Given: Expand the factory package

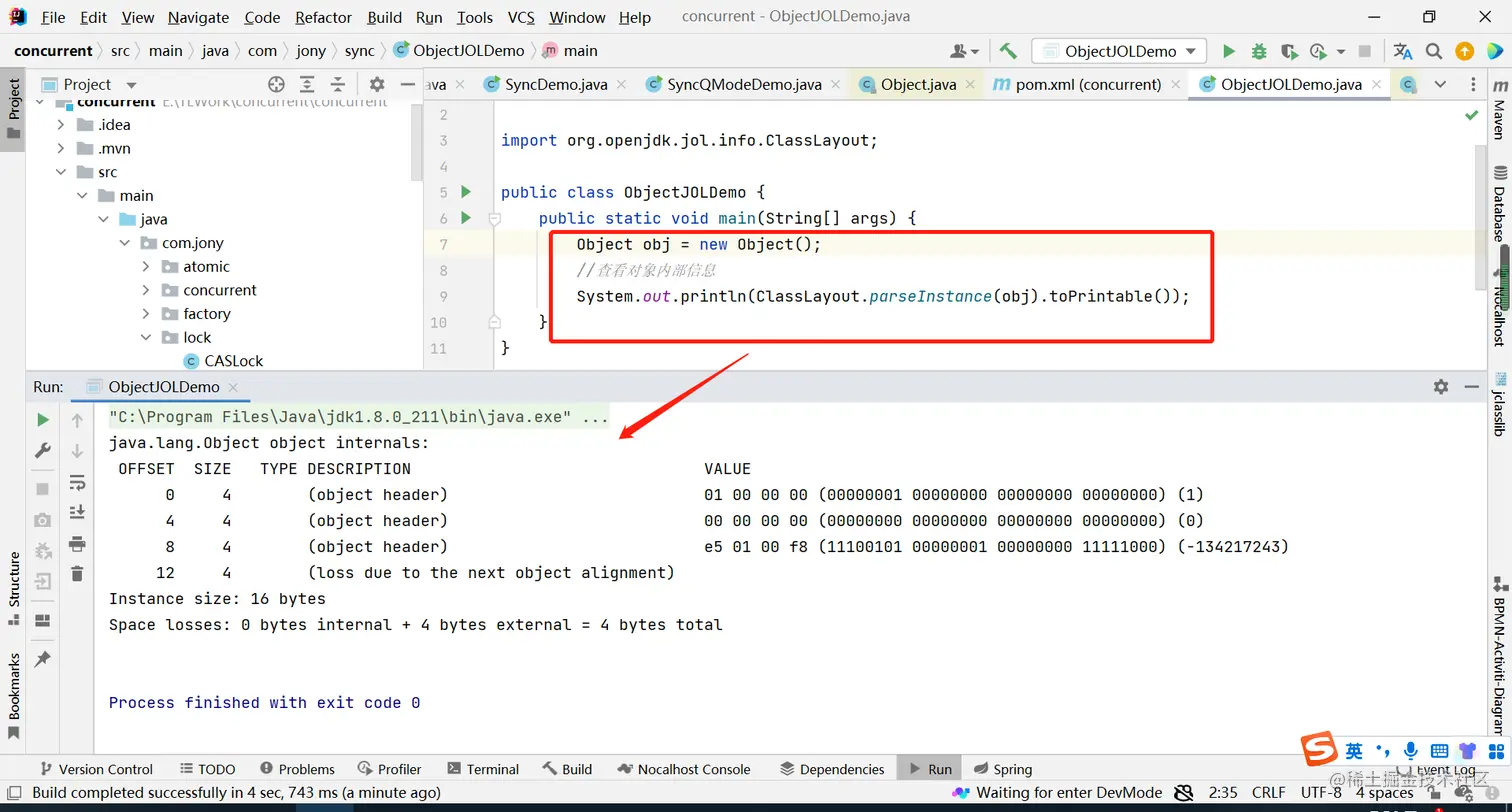Looking at the screenshot, I should click(x=146, y=314).
